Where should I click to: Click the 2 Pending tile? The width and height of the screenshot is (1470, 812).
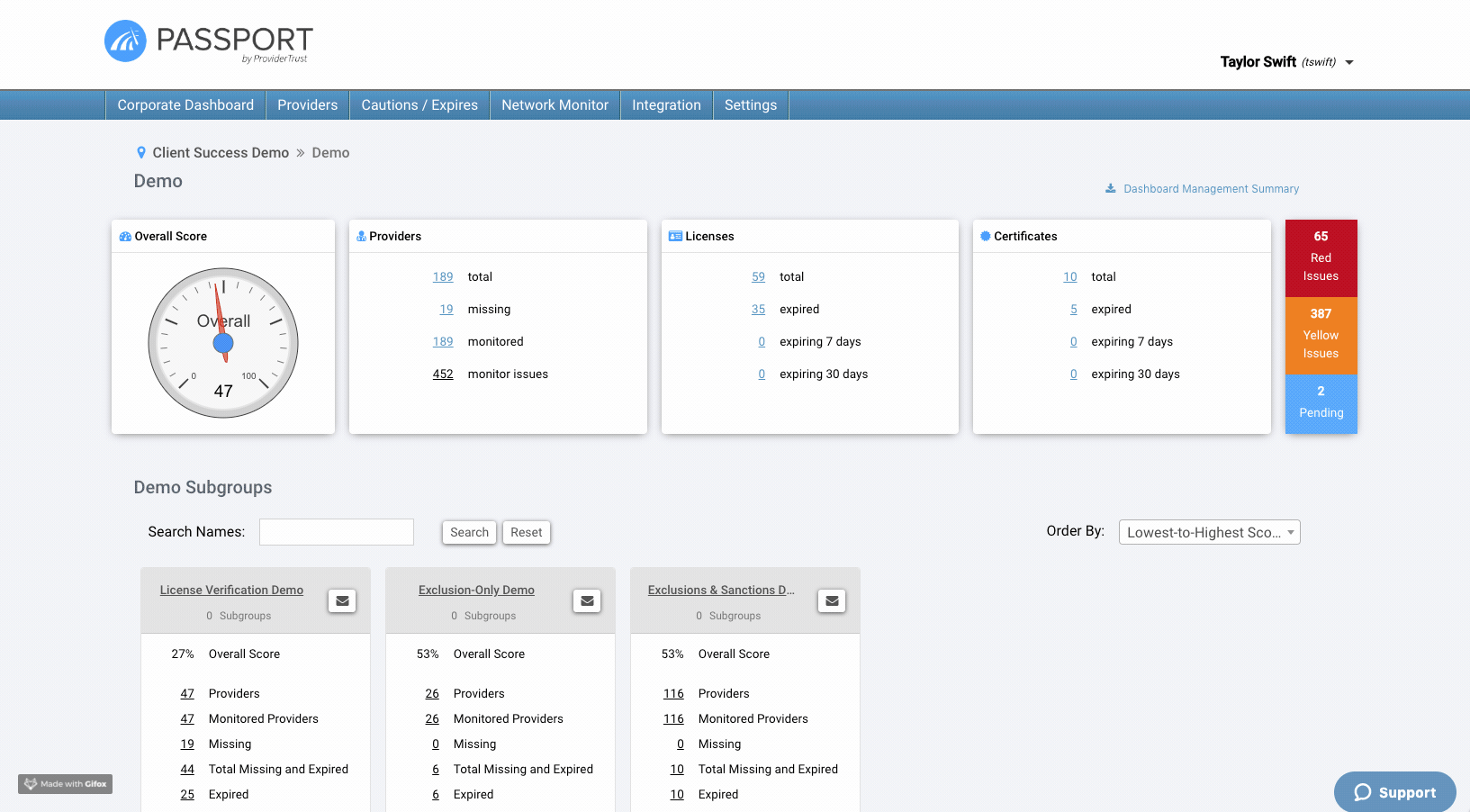click(1321, 404)
